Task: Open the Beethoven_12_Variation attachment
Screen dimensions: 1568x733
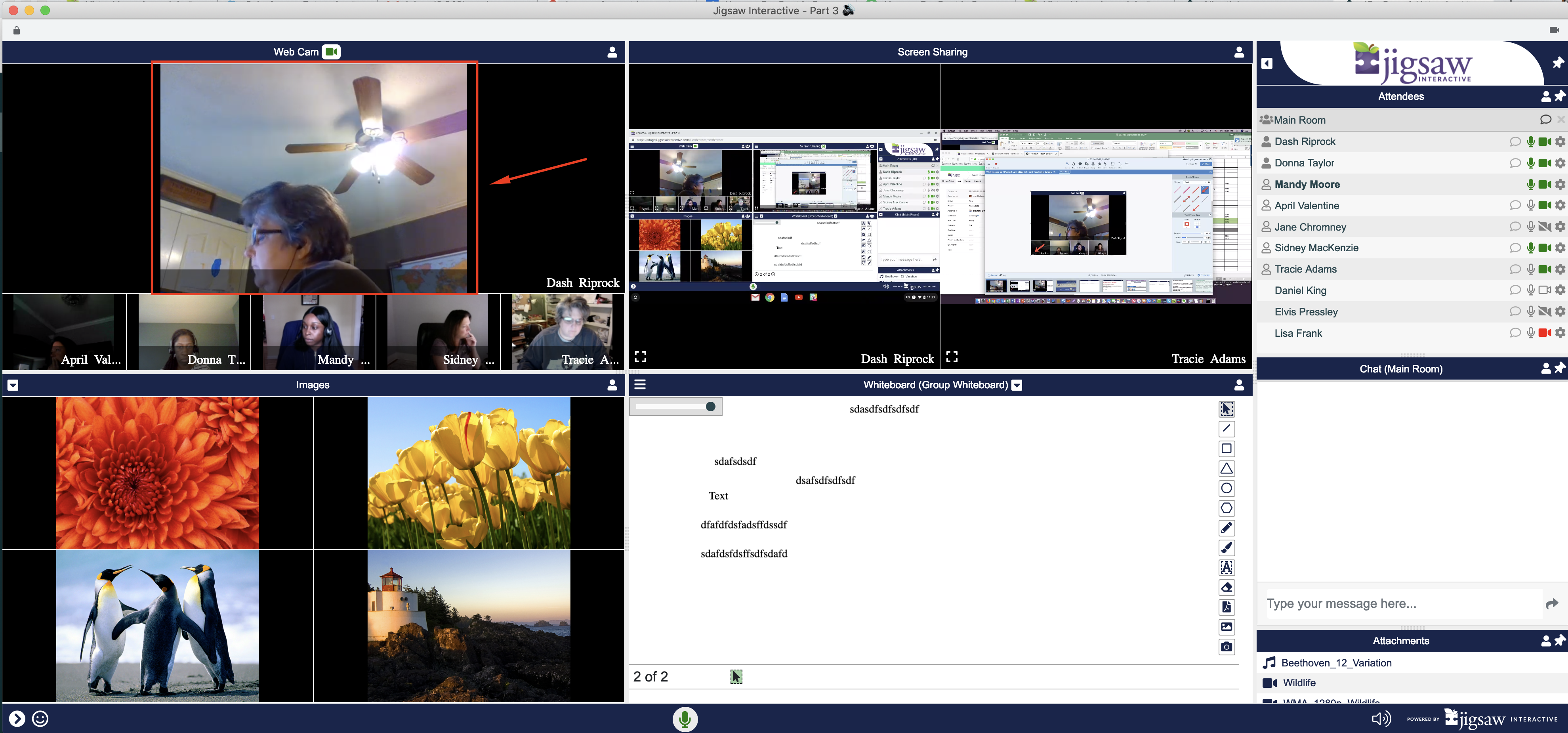Action: 1336,663
